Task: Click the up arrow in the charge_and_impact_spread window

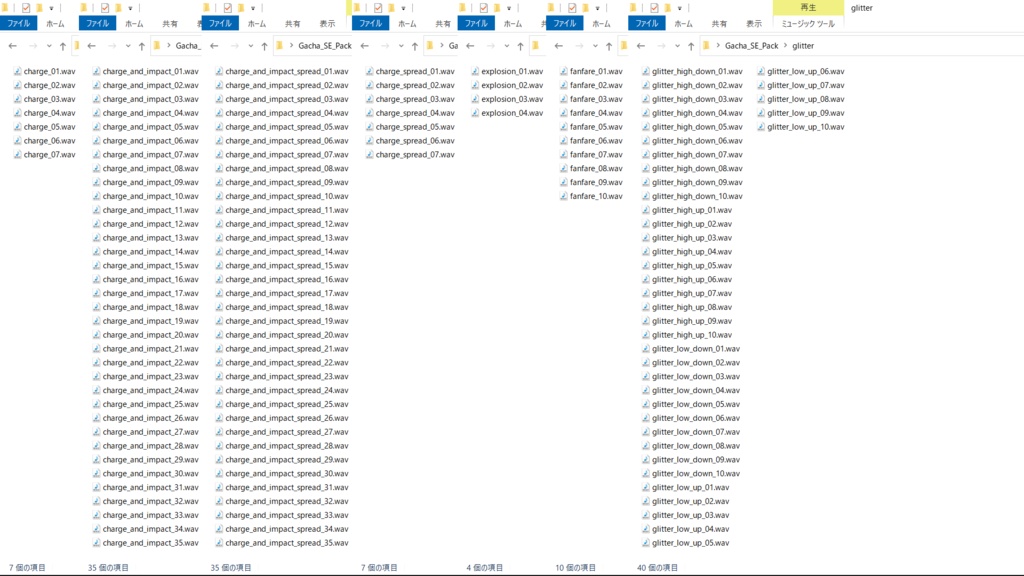Action: click(264, 46)
